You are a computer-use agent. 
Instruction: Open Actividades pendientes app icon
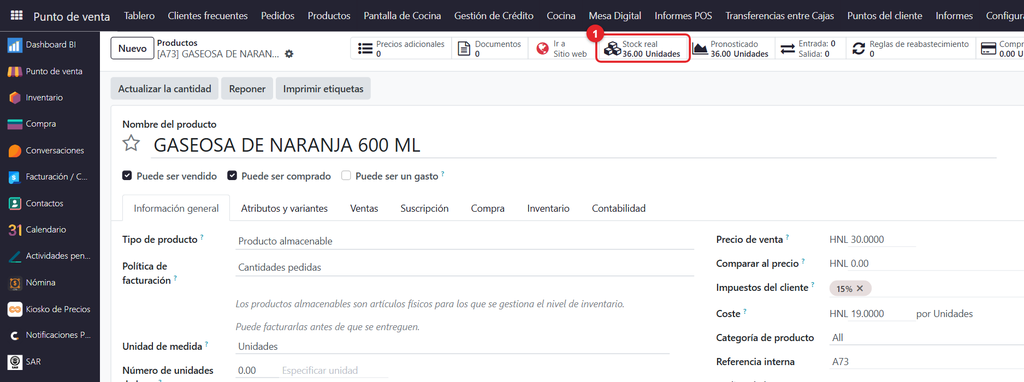pos(15,257)
